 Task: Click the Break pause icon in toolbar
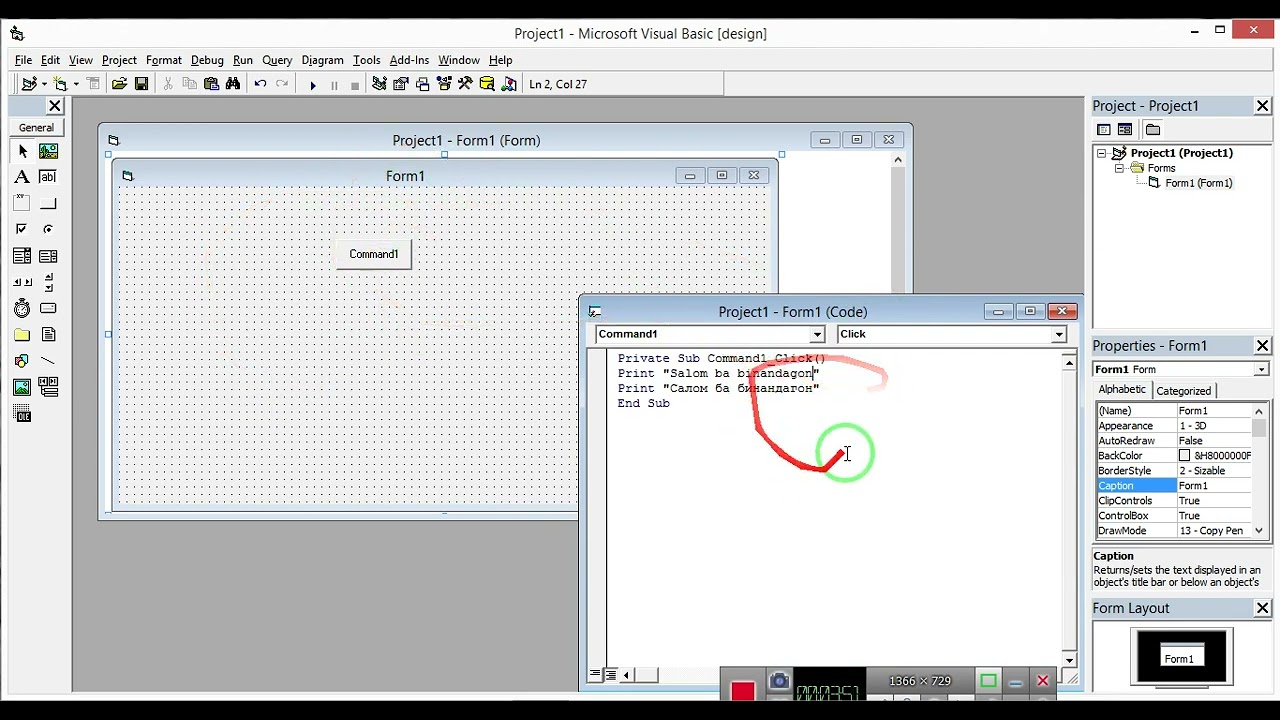(334, 85)
